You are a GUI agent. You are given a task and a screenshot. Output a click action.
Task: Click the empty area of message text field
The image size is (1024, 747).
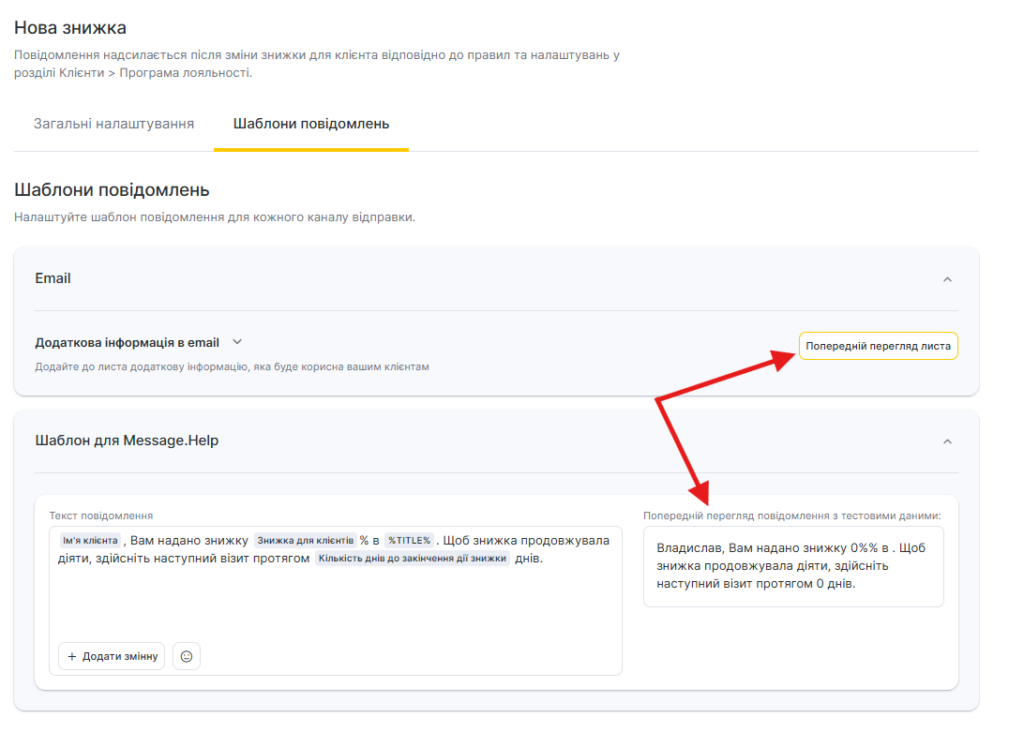click(x=335, y=605)
